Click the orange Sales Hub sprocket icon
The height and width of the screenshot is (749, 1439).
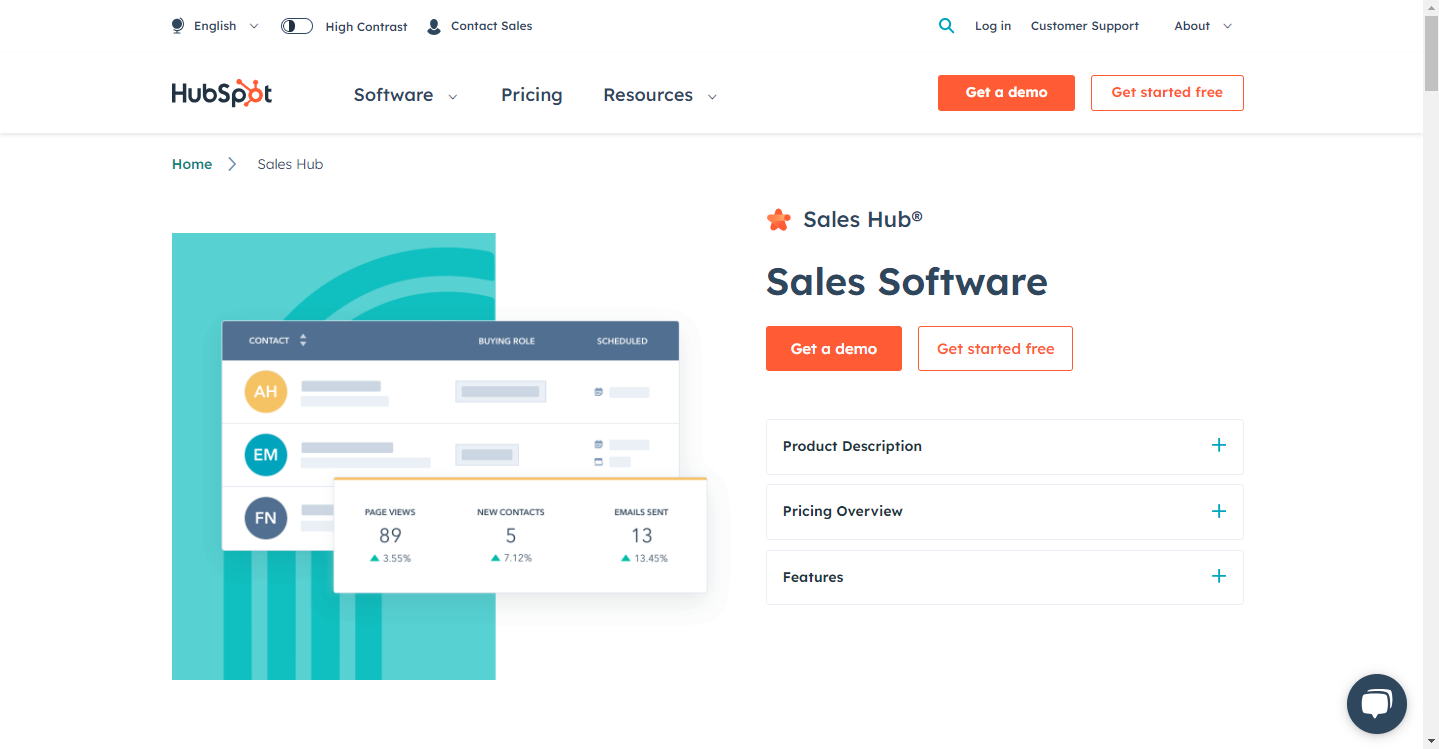point(778,220)
